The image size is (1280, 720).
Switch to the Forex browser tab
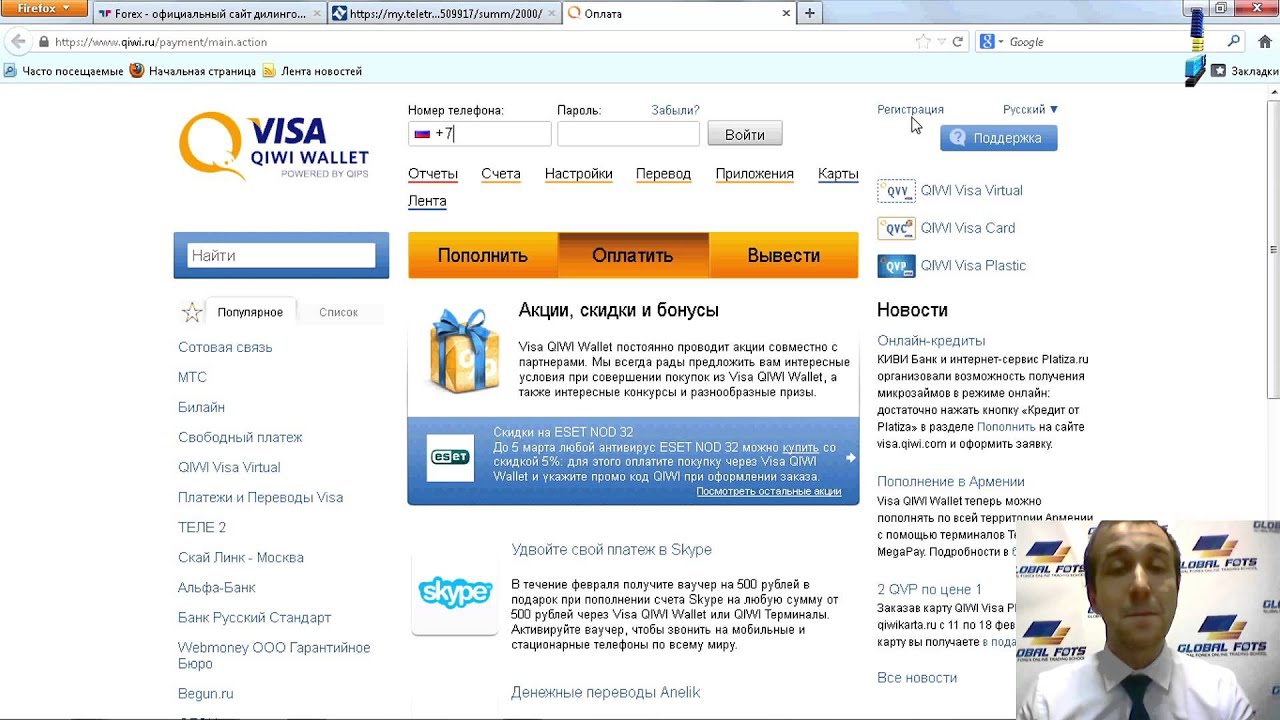tap(210, 14)
